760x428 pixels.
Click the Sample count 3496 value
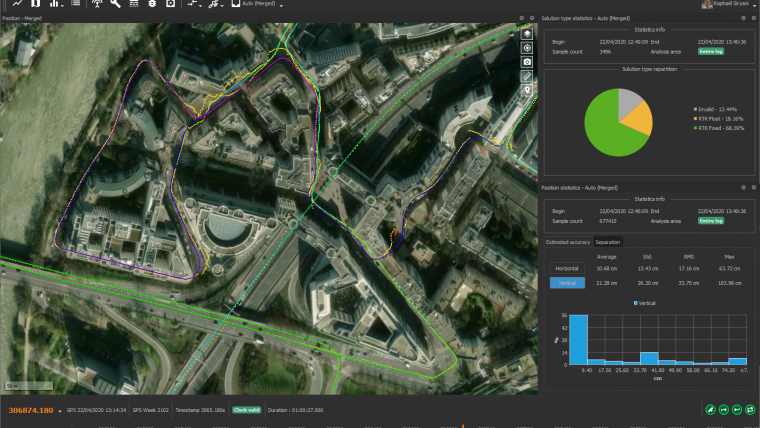click(605, 52)
